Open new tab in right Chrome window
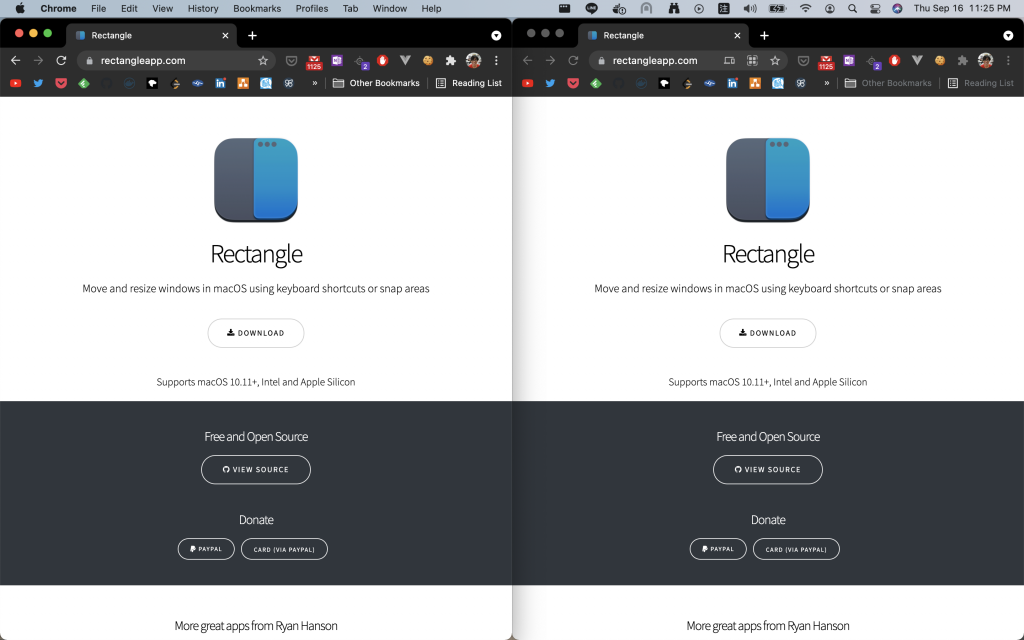The width and height of the screenshot is (1024, 640). 764,35
